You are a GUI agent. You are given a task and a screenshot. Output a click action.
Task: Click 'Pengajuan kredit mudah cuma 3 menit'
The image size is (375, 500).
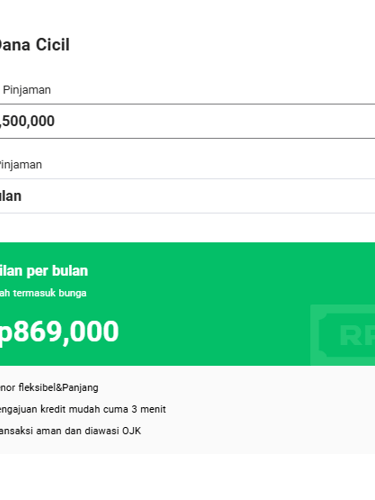[x=83, y=409]
